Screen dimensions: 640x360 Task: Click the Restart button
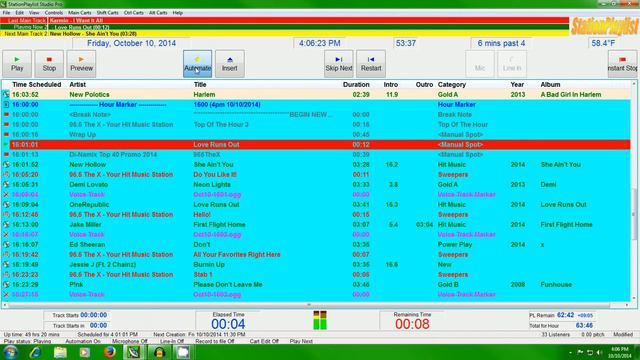coord(371,64)
